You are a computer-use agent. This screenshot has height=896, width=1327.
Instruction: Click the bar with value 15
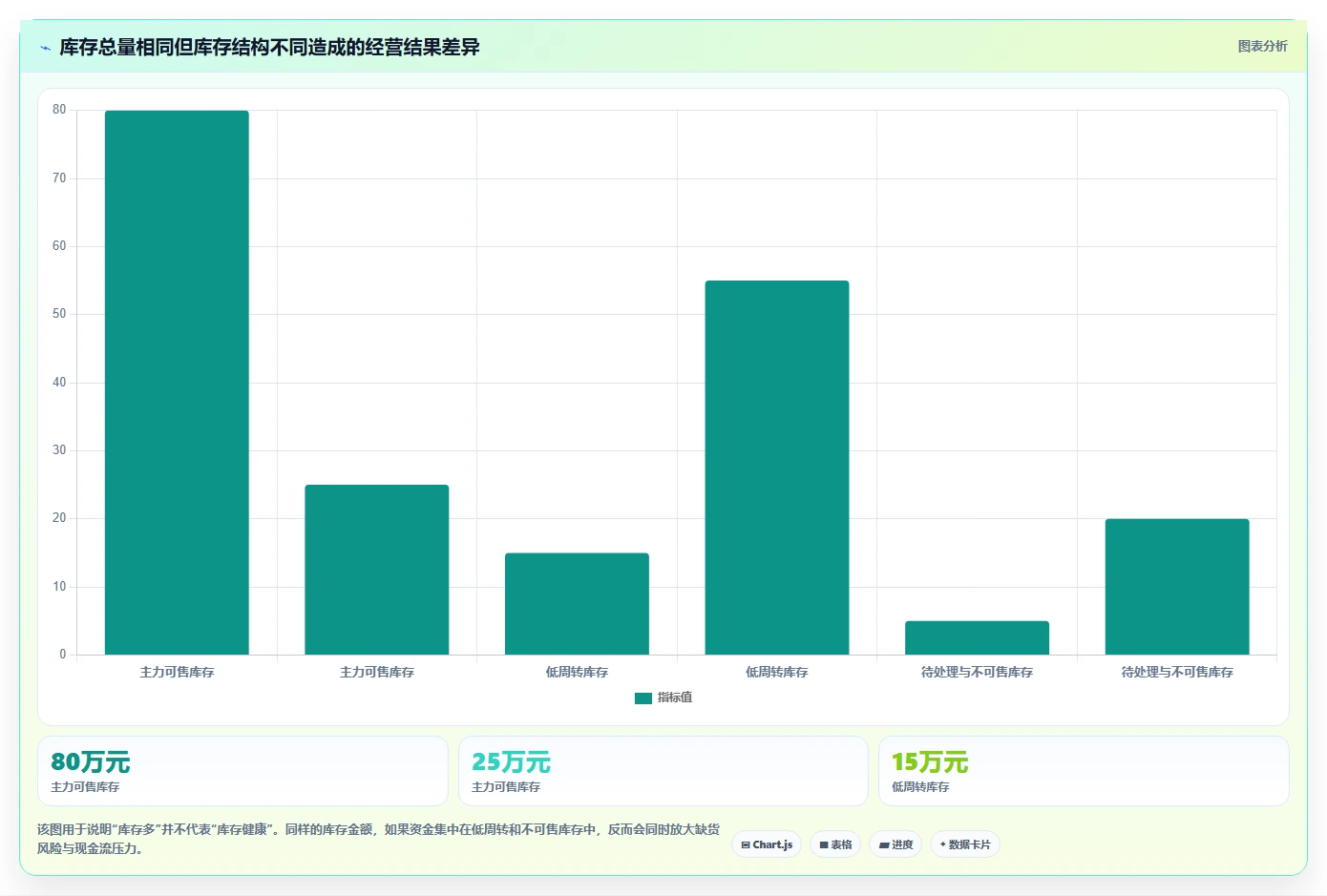click(x=577, y=604)
